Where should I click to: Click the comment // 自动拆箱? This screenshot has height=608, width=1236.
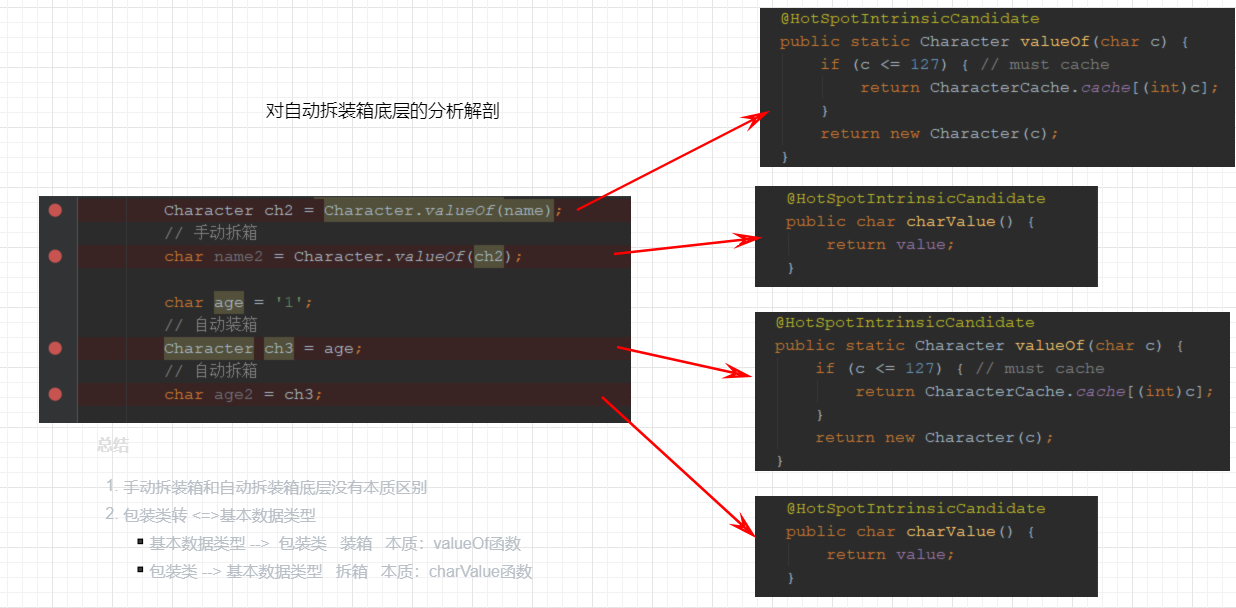pyautogui.click(x=211, y=371)
